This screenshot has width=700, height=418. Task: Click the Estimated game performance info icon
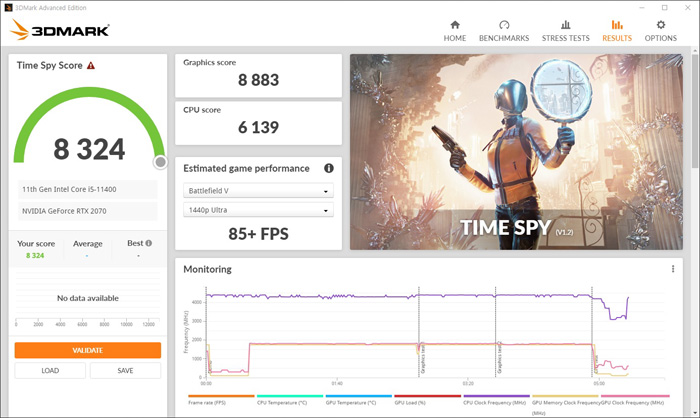point(329,169)
